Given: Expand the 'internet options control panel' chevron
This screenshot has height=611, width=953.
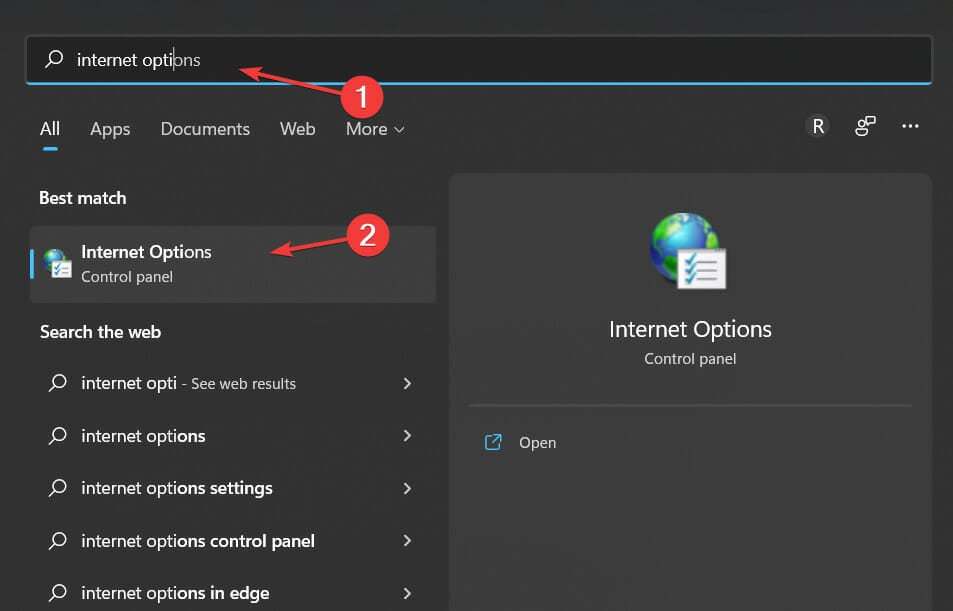Looking at the screenshot, I should point(407,540).
